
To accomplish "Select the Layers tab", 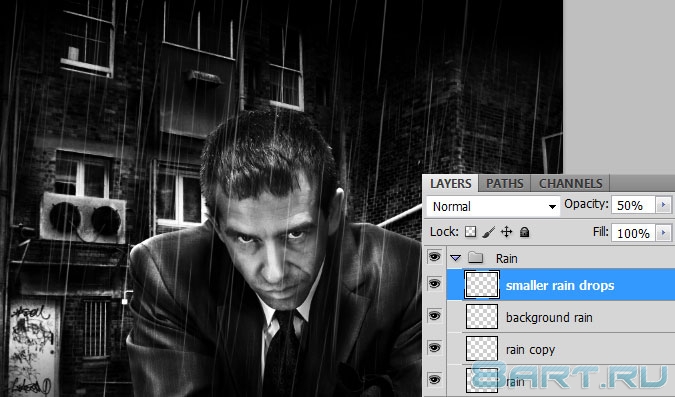I will 450,183.
